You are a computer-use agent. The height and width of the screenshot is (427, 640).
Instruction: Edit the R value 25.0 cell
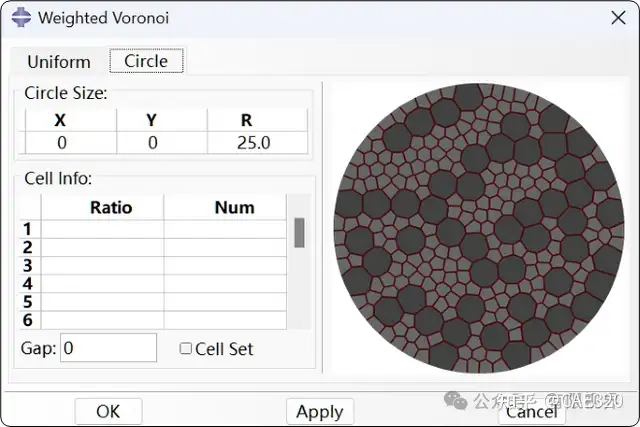[x=258, y=143]
